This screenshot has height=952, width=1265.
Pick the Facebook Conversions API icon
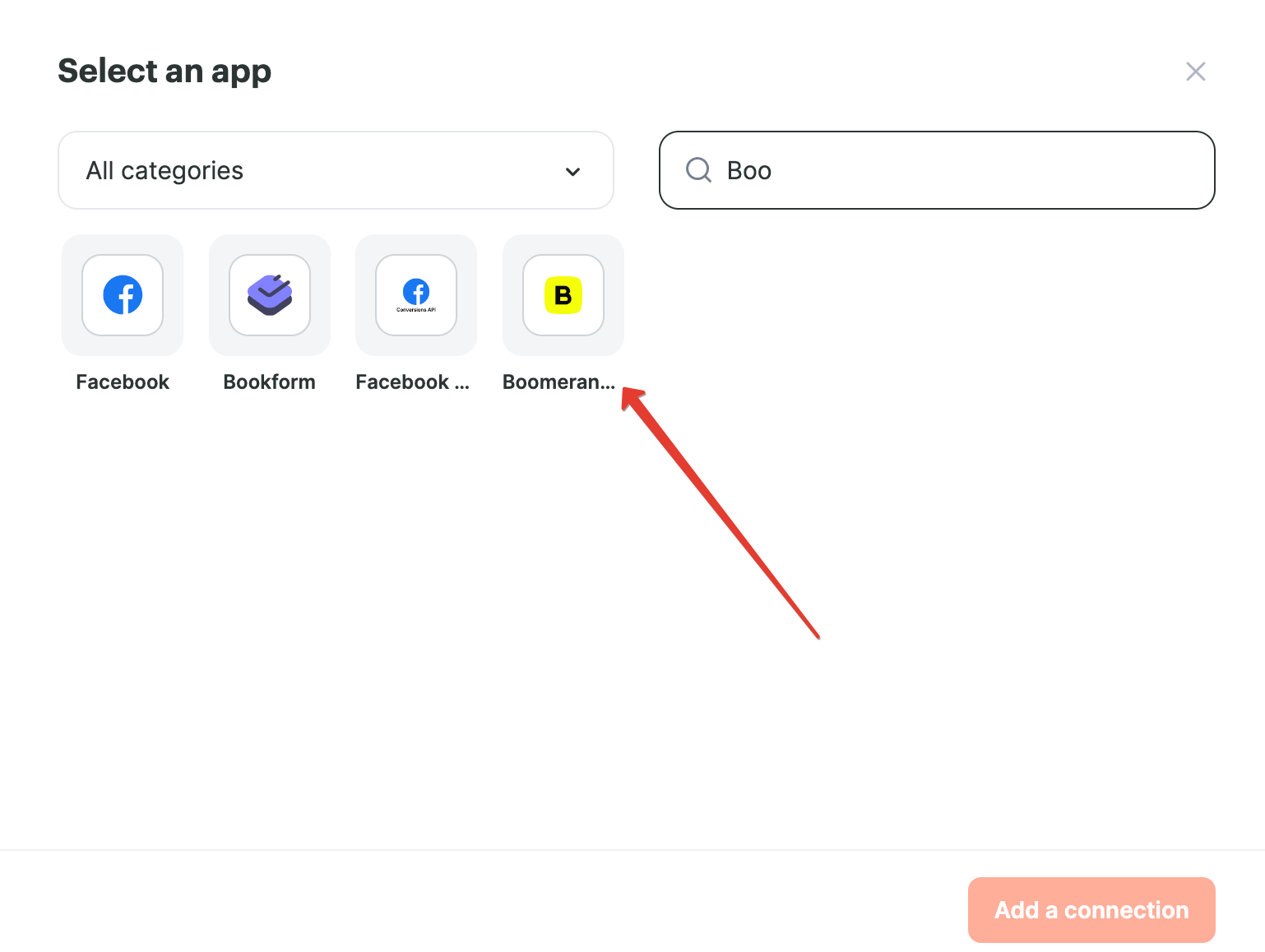[x=416, y=295]
